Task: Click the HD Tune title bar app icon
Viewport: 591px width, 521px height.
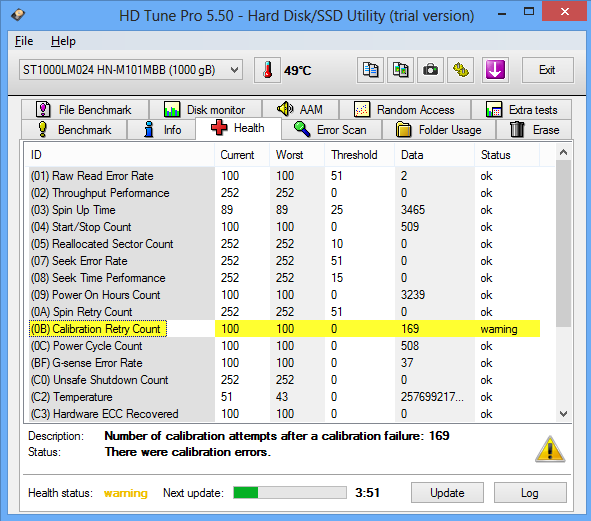Action: tap(18, 15)
